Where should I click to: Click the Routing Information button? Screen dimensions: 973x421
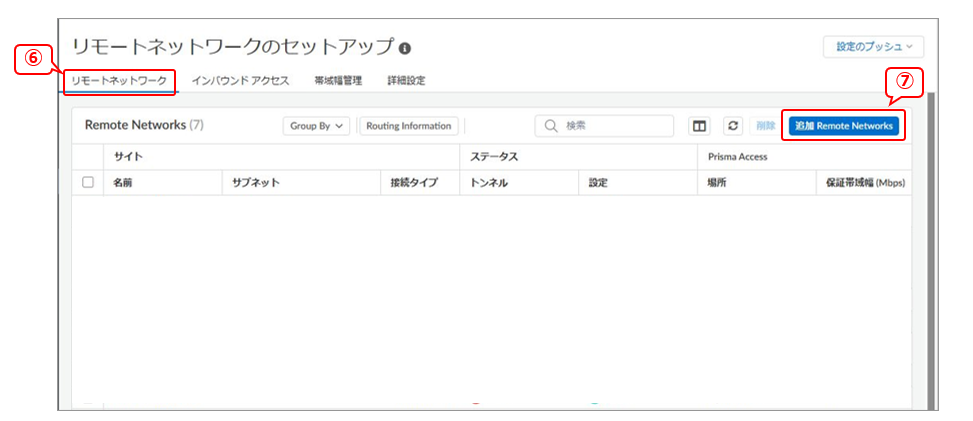point(409,126)
